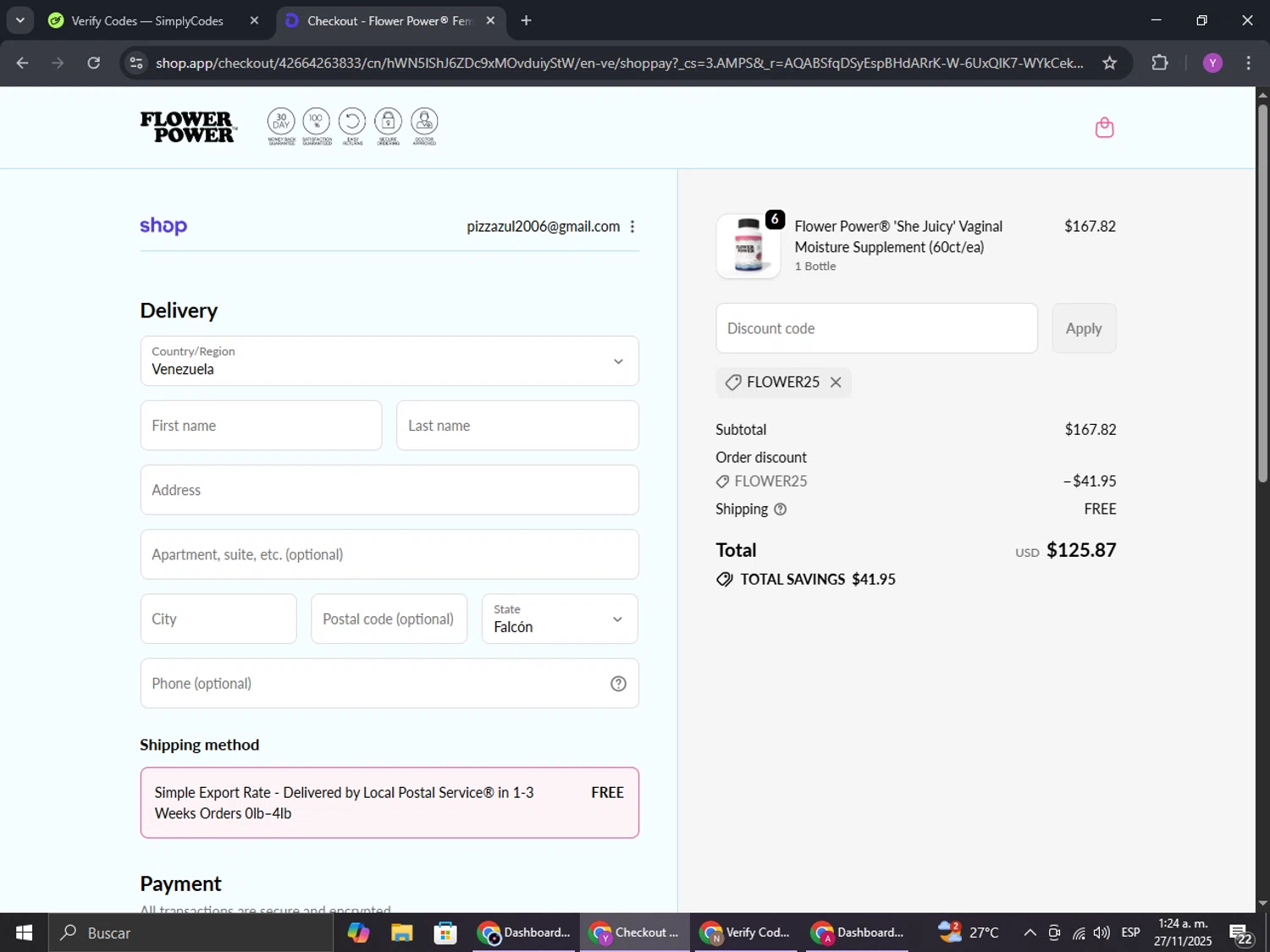Click the taskbar Buscar search box
Viewport: 1270px width, 952px height.
coord(190,933)
